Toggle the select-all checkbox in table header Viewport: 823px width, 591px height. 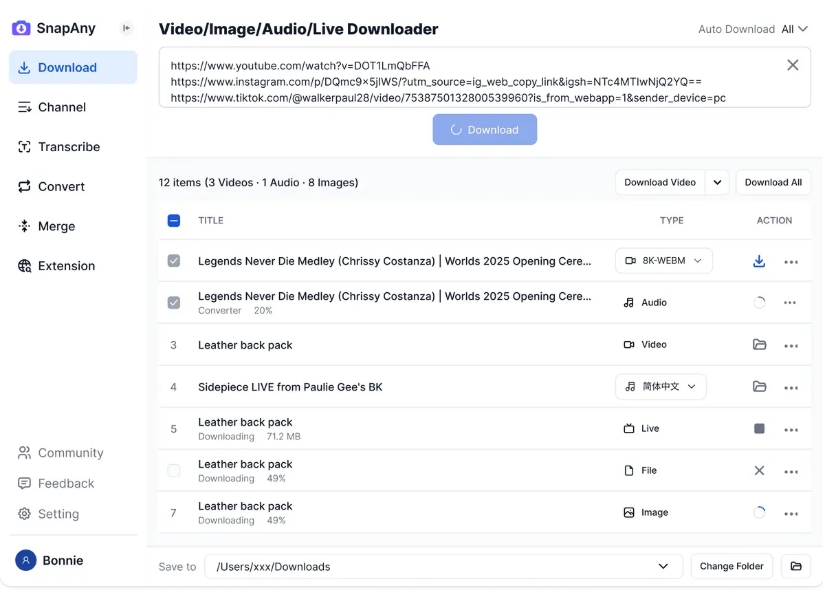pyautogui.click(x=174, y=221)
